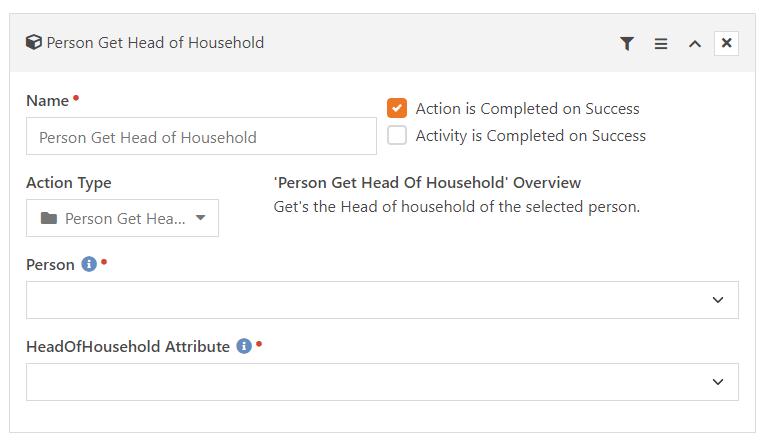Click the filter funnel icon in header
Viewport: 765px width, 444px height.
(x=627, y=43)
